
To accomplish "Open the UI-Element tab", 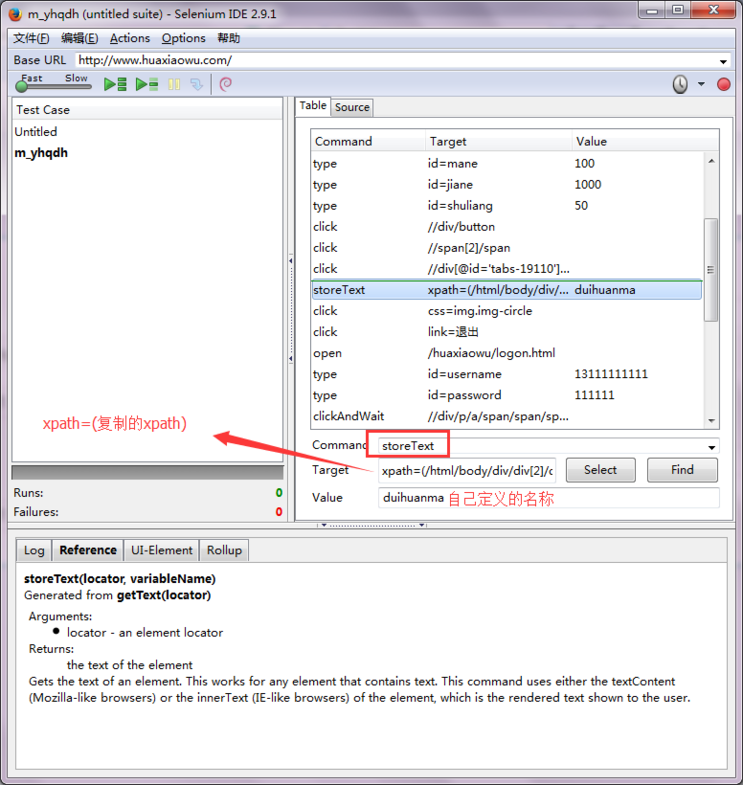I will pyautogui.click(x=161, y=550).
